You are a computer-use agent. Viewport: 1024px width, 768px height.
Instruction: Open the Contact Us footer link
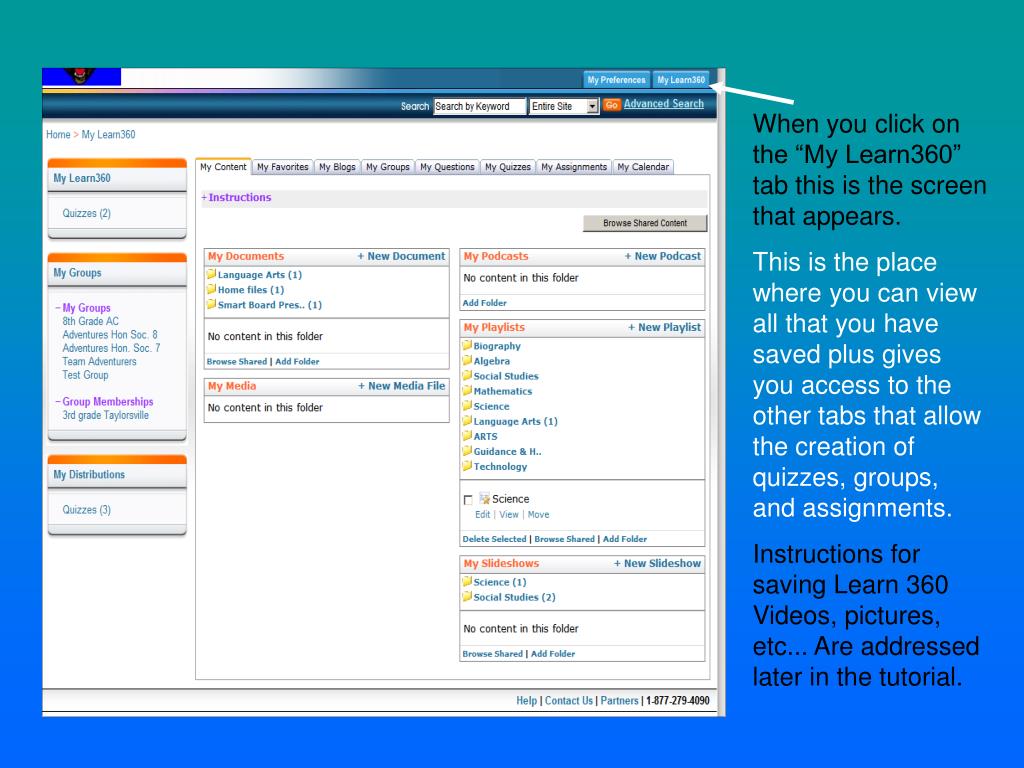point(569,701)
